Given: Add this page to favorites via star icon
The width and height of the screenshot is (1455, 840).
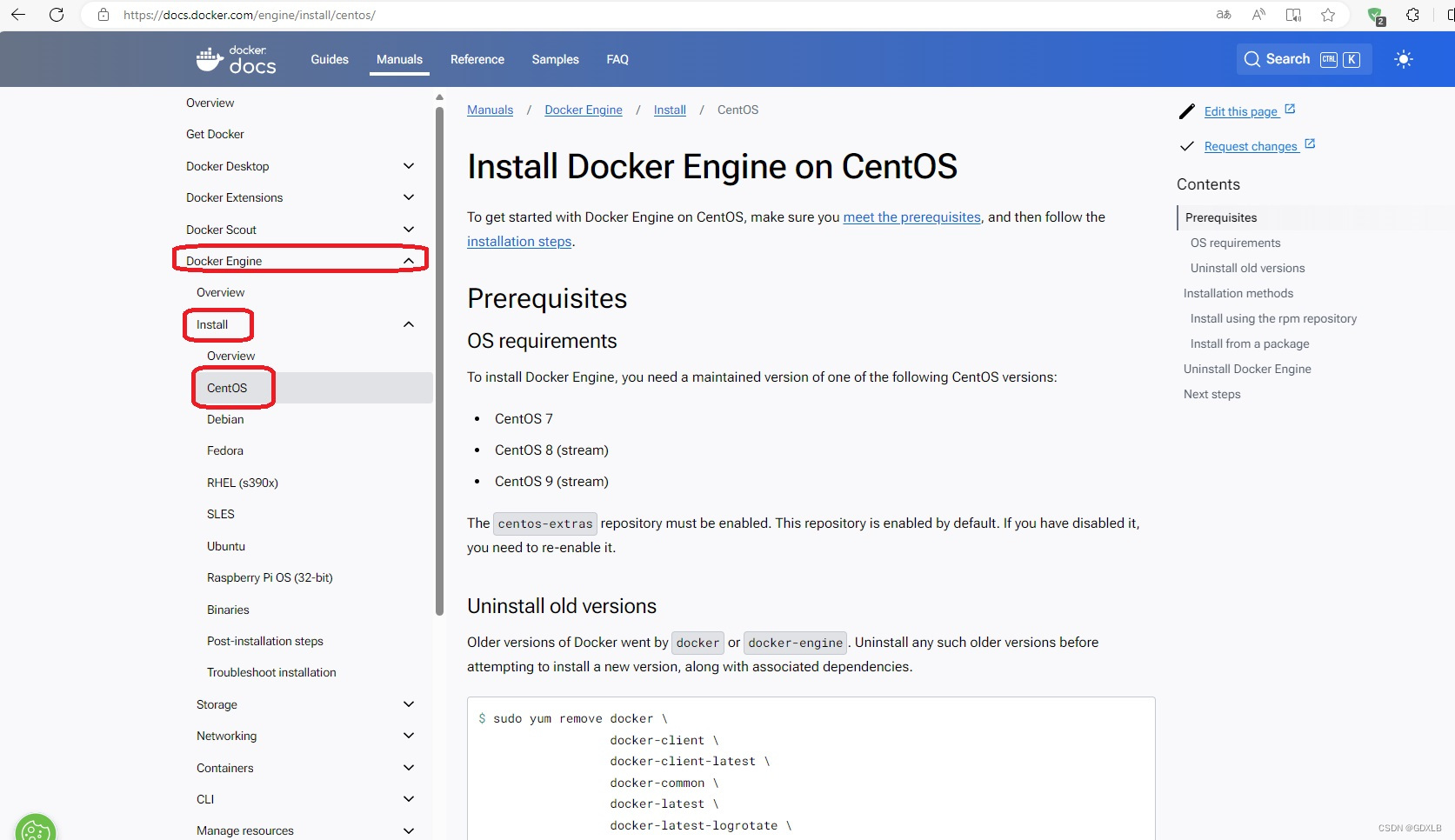Looking at the screenshot, I should (1328, 15).
